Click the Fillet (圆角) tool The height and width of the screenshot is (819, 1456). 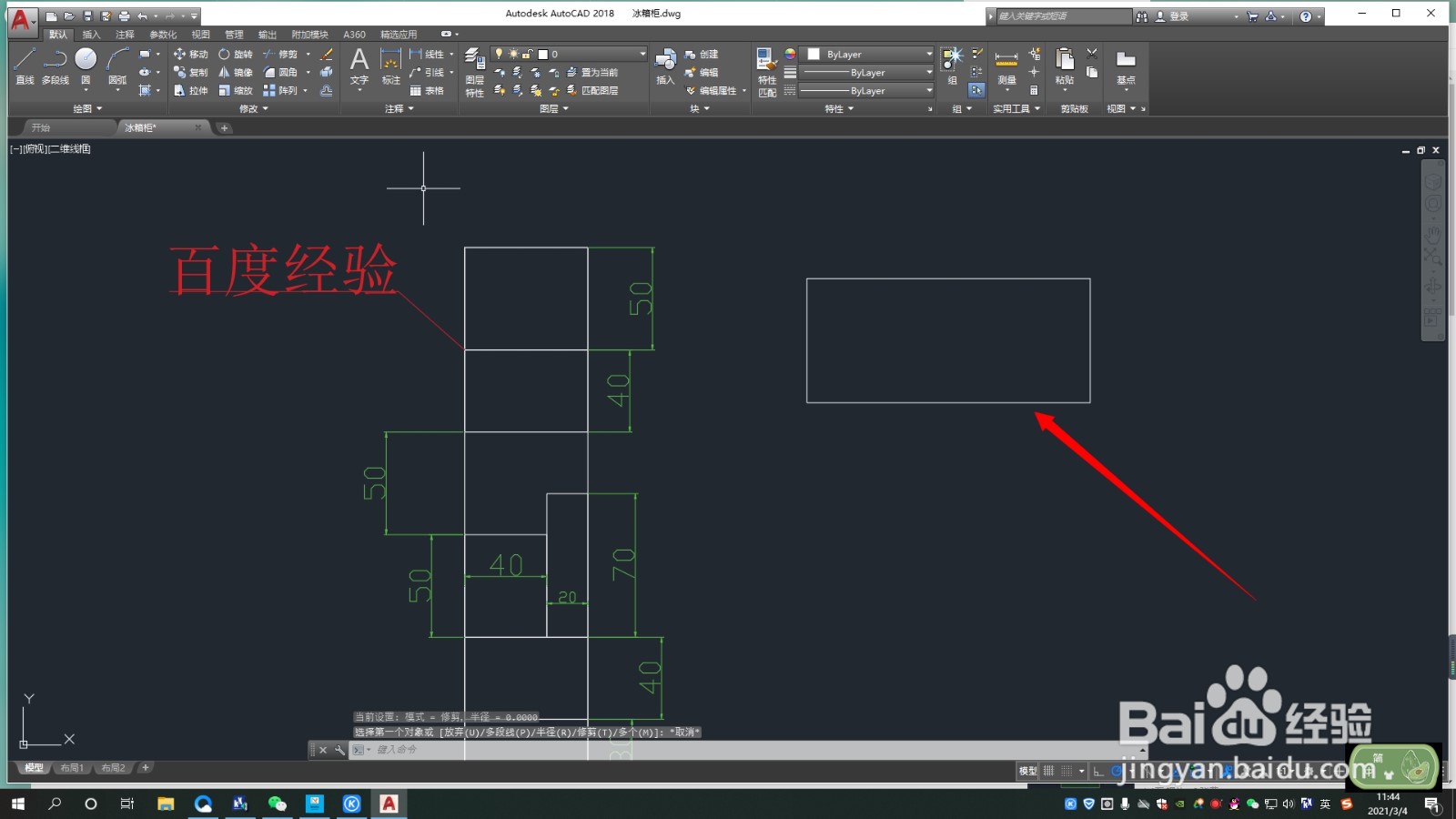[280, 73]
